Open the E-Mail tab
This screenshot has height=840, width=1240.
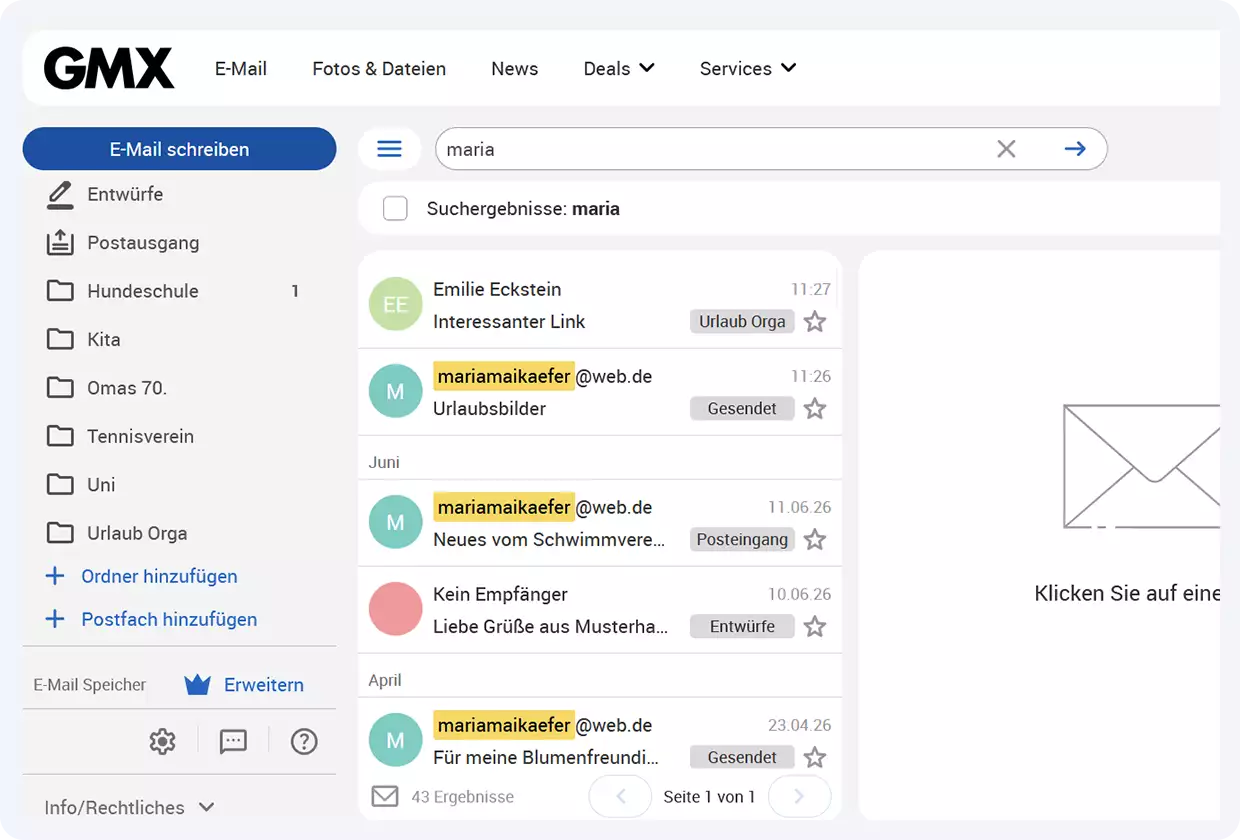(x=241, y=69)
